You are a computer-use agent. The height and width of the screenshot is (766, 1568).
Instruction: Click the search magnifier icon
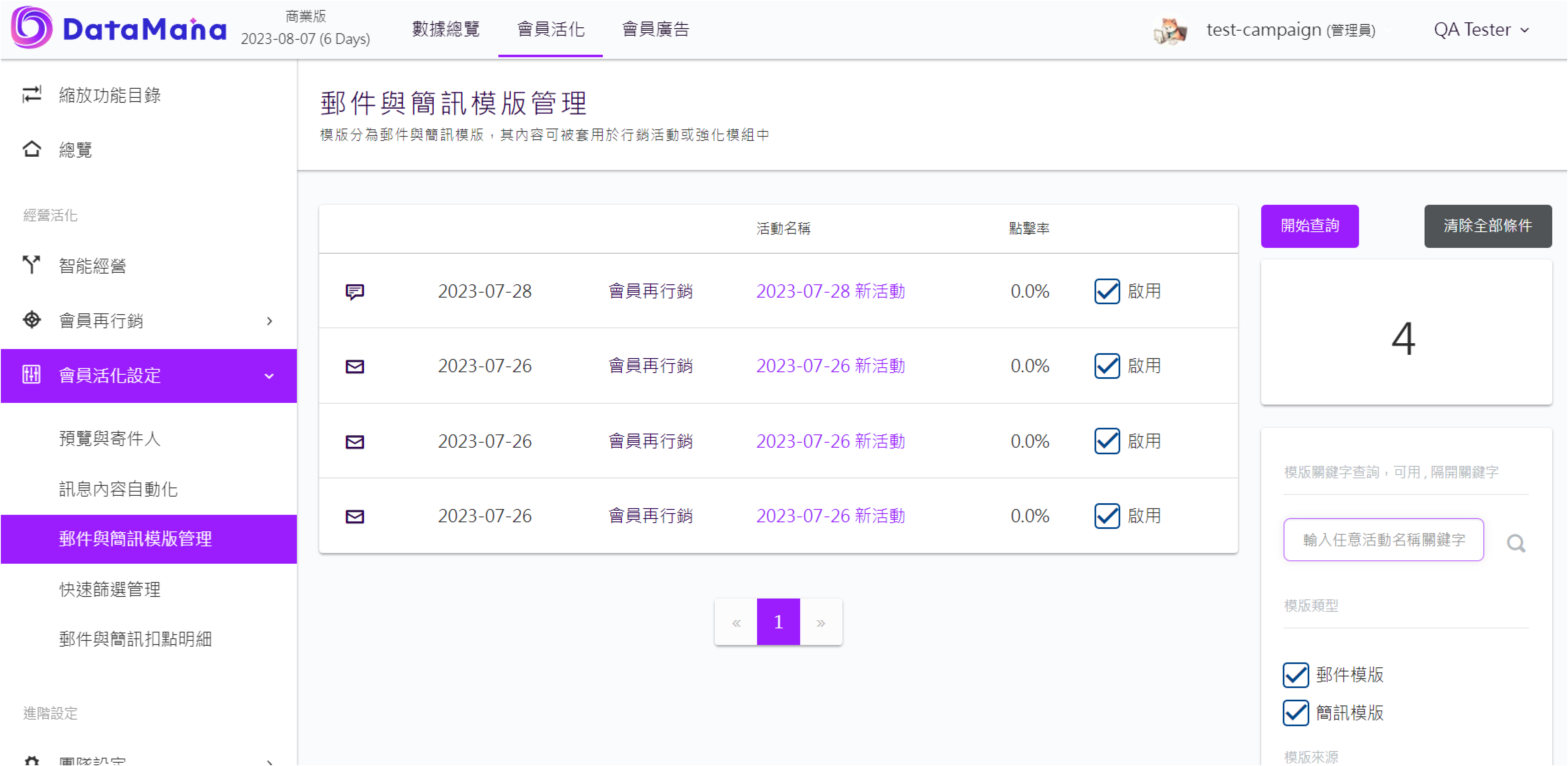[1515, 543]
